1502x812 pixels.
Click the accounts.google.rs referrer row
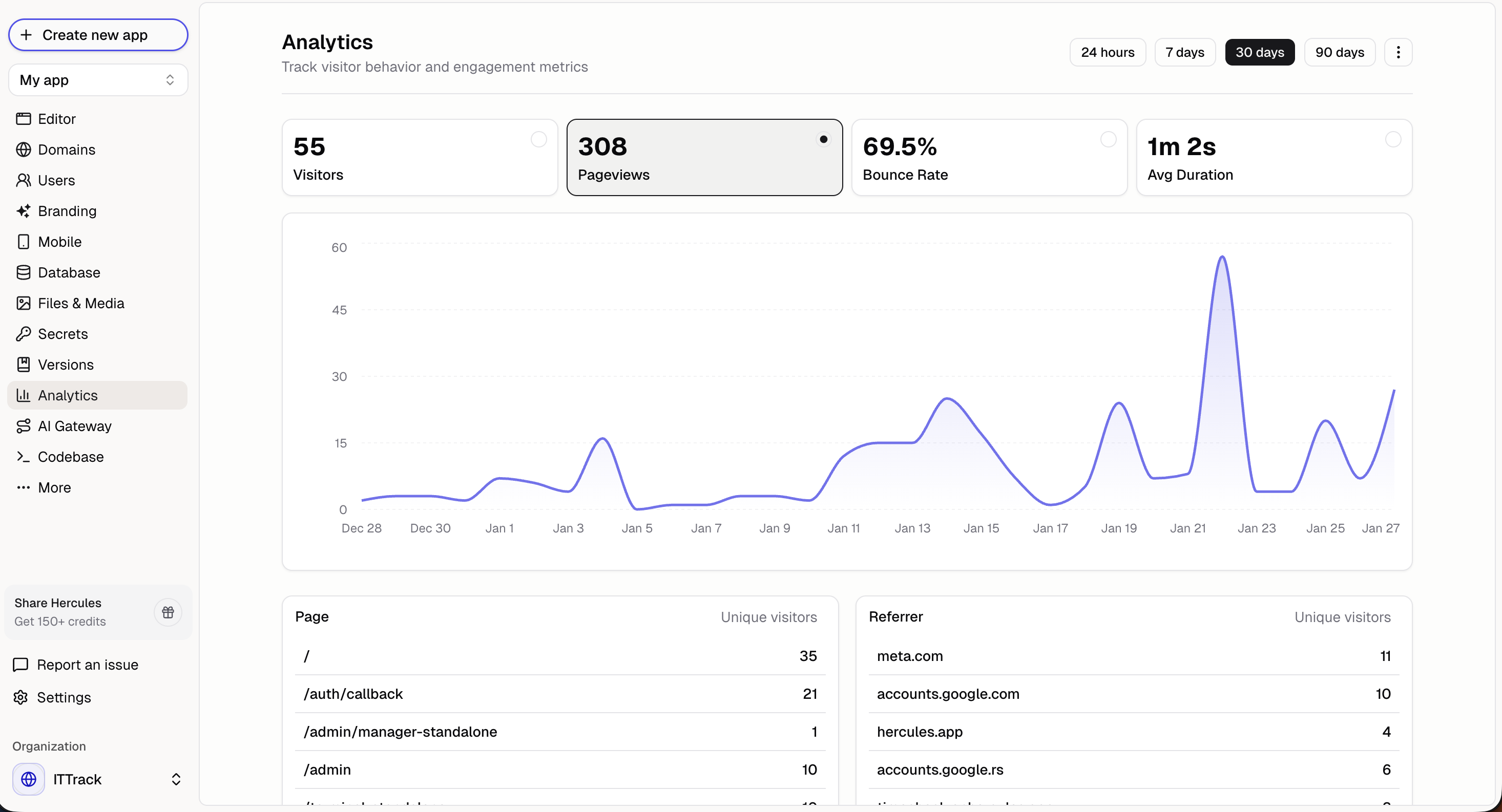[x=1134, y=770]
